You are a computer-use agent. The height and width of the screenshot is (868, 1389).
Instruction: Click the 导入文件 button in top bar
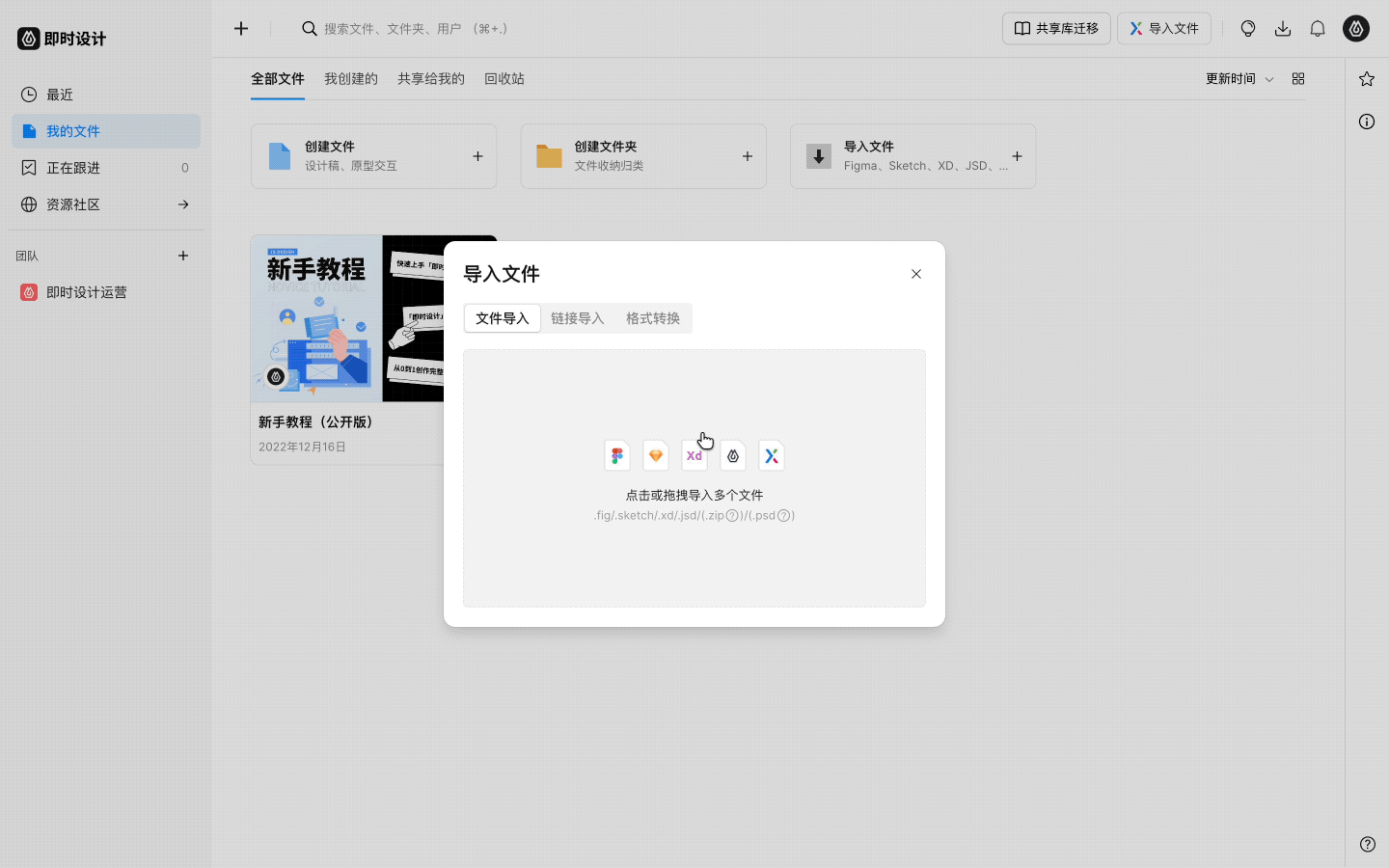1164,29
